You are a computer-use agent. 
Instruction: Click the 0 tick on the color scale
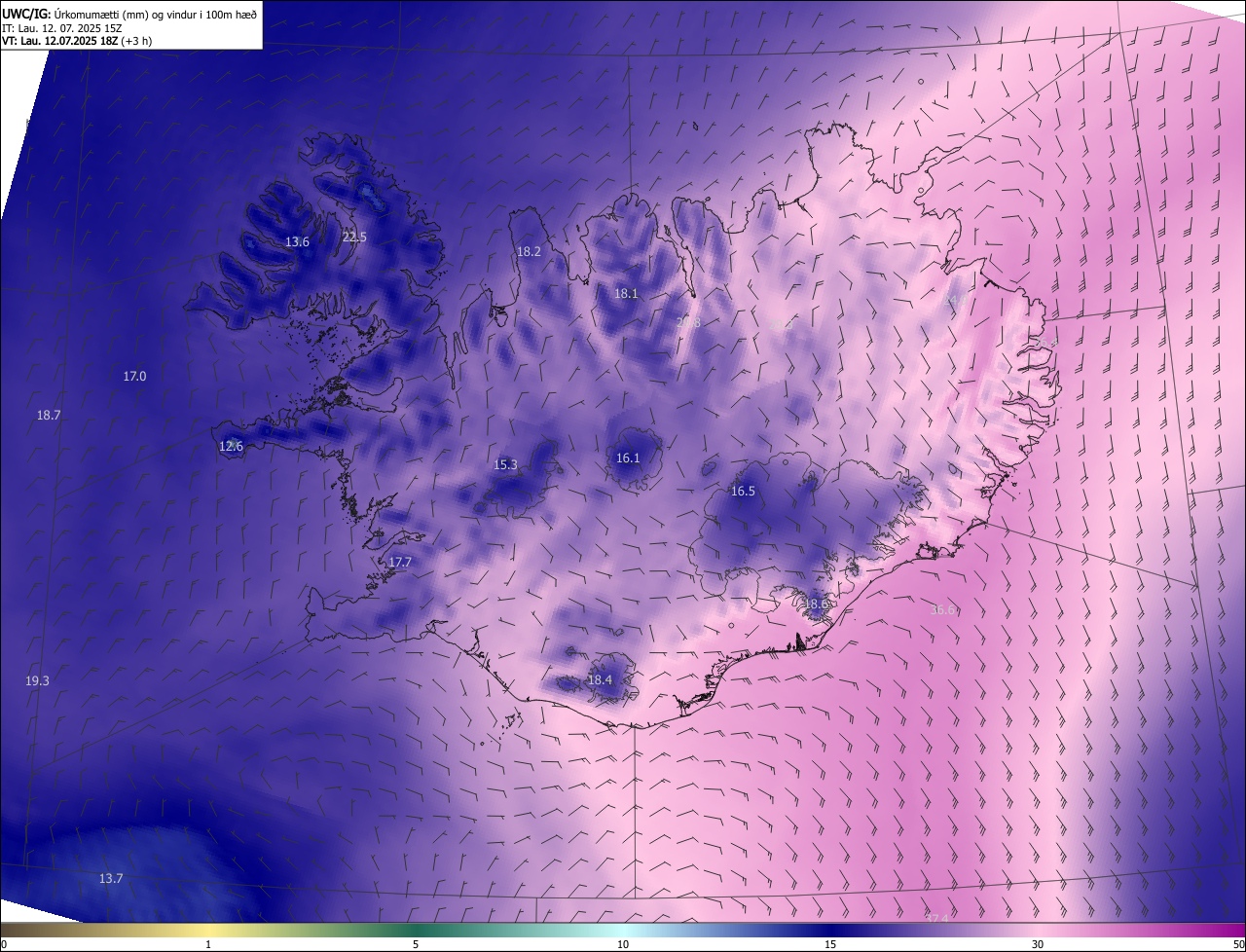pyautogui.click(x=4, y=944)
